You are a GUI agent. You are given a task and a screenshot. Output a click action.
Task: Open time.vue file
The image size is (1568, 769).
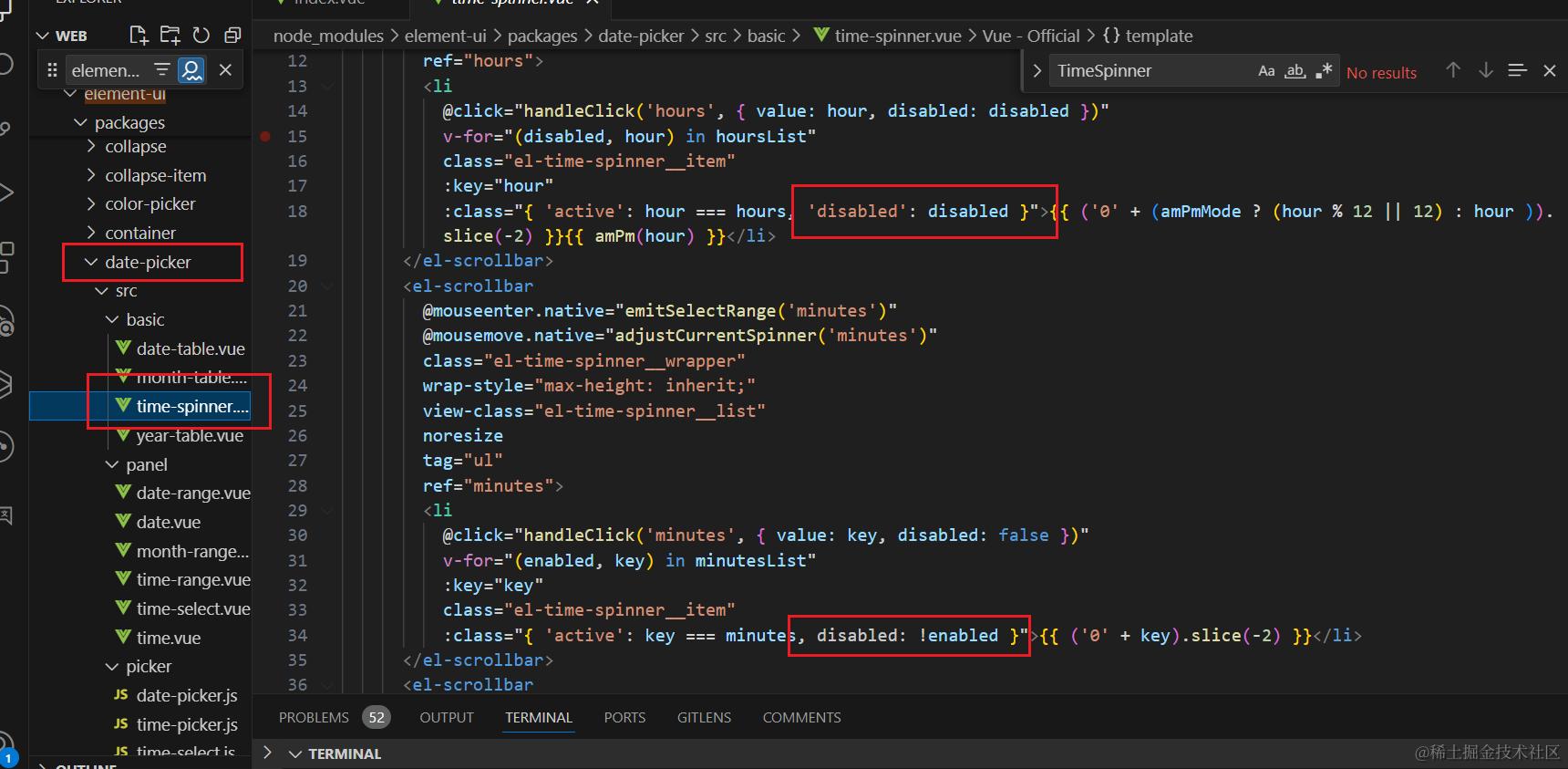(x=169, y=638)
